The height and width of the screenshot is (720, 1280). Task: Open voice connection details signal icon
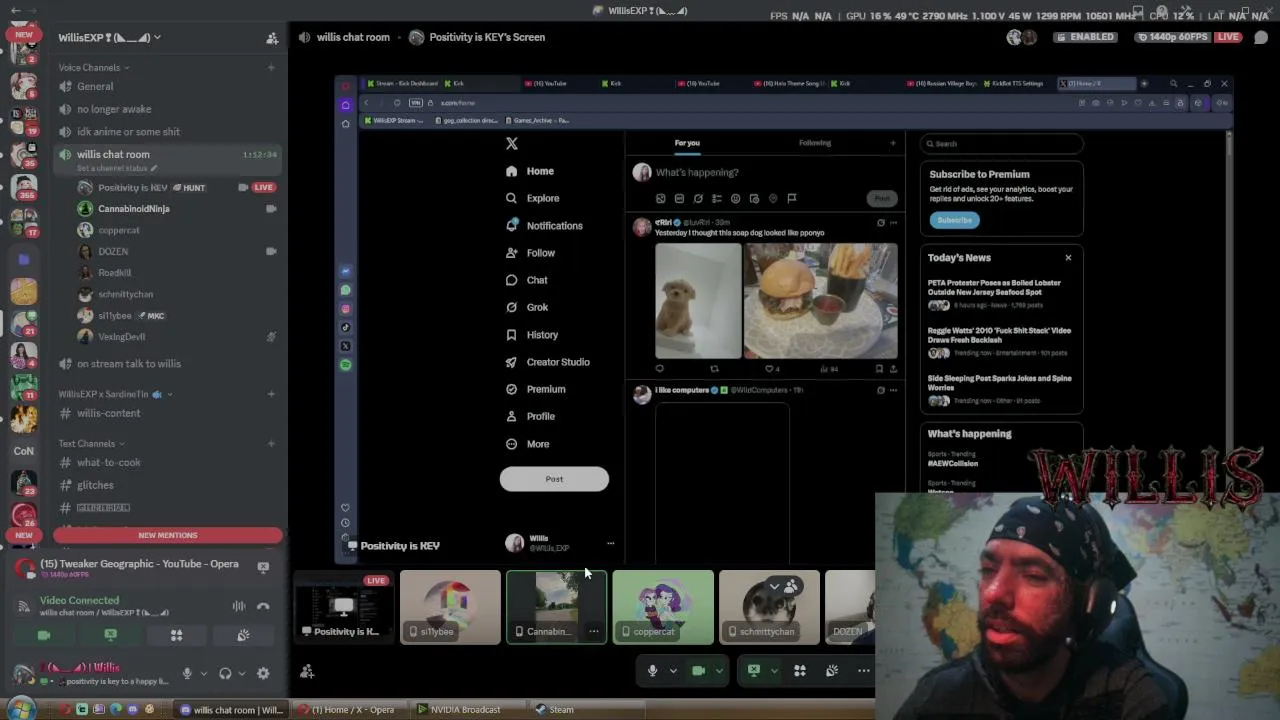point(24,606)
